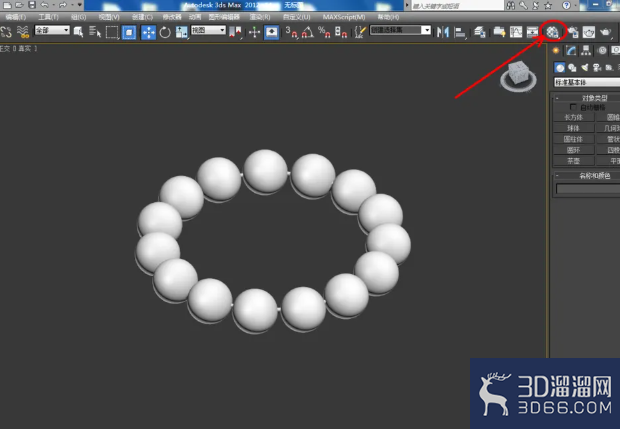Viewport: 620px width, 429px height.
Task: Switch to the Motion panel tab
Action: [602, 50]
